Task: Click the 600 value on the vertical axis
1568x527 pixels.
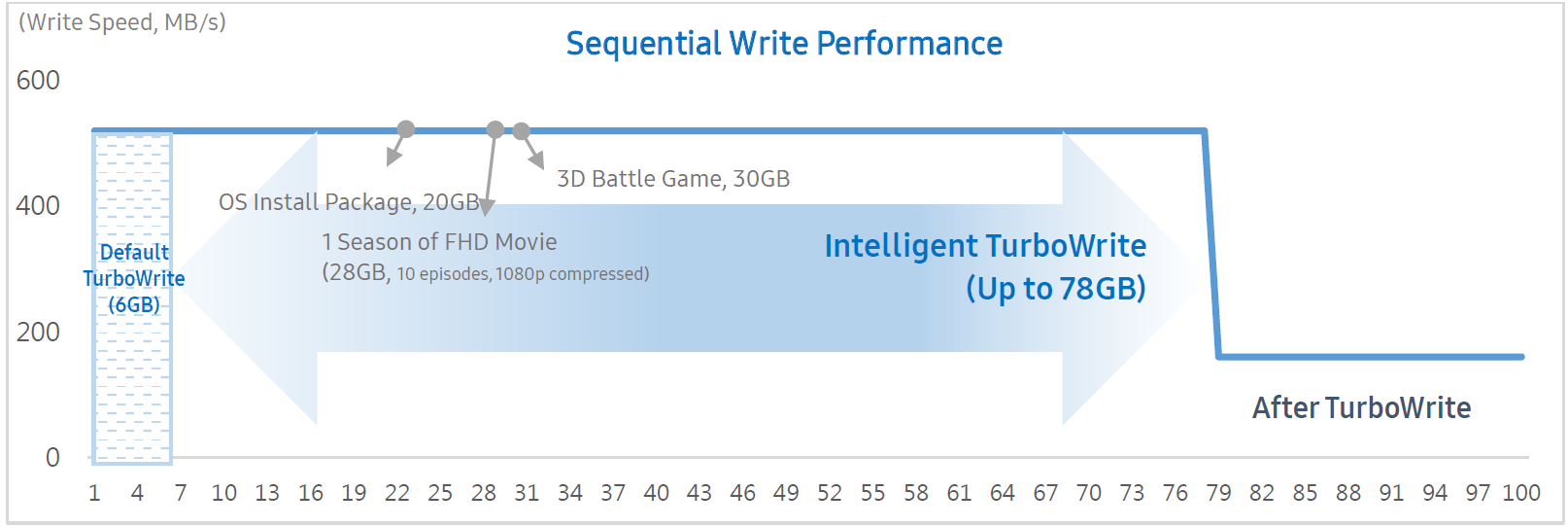Action: click(38, 81)
